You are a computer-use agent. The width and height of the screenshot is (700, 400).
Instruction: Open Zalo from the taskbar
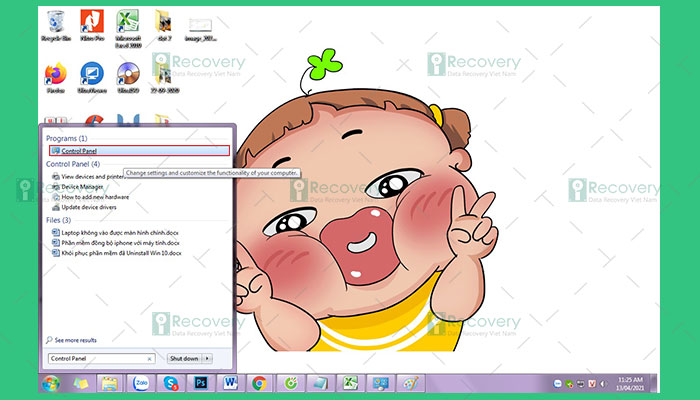pyautogui.click(x=141, y=383)
